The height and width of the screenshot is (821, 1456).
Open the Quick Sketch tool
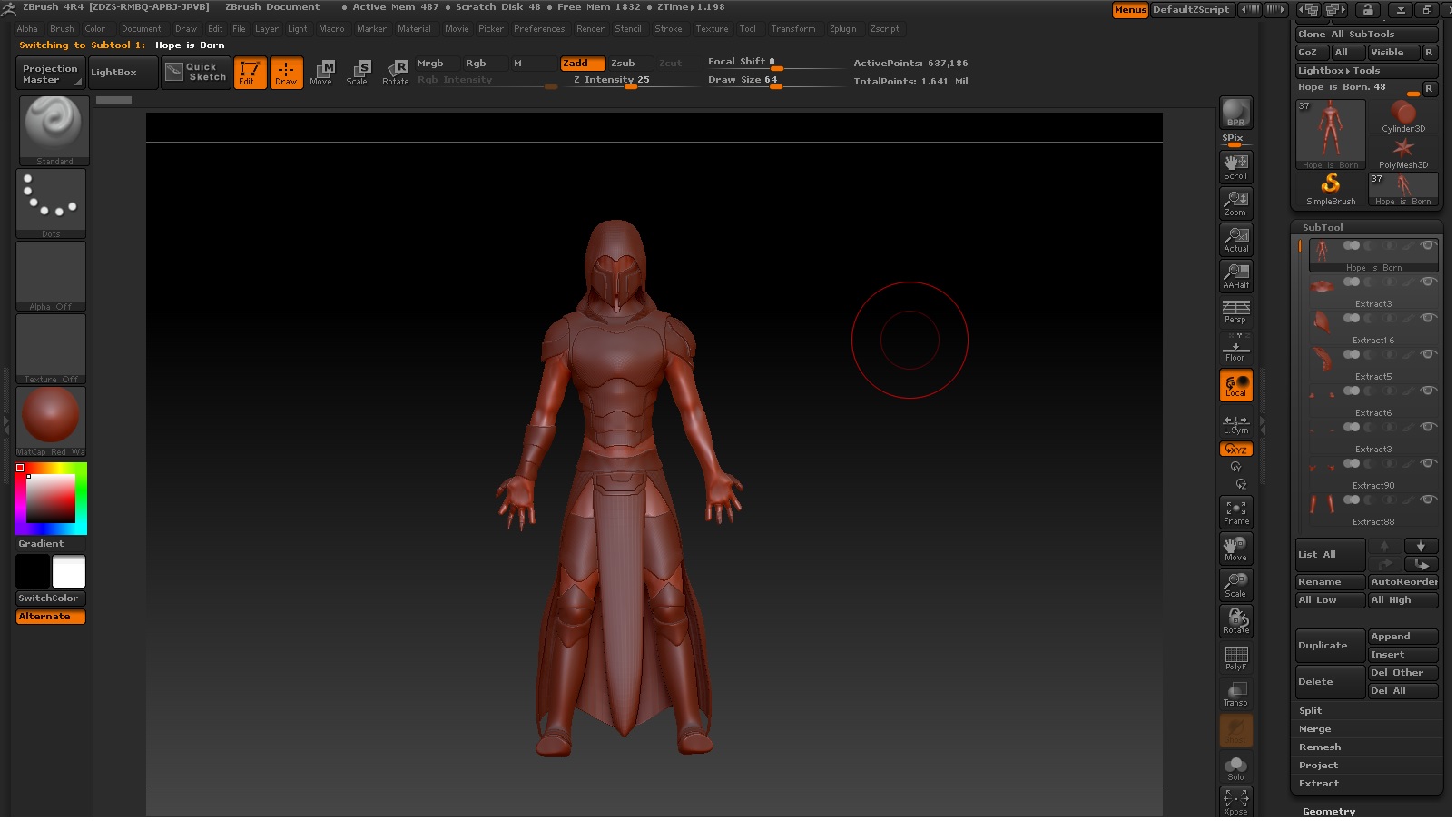tap(198, 73)
